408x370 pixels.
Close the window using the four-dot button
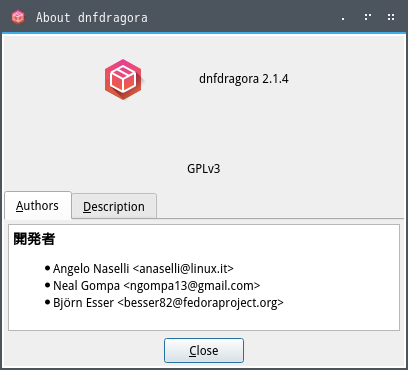point(391,17)
